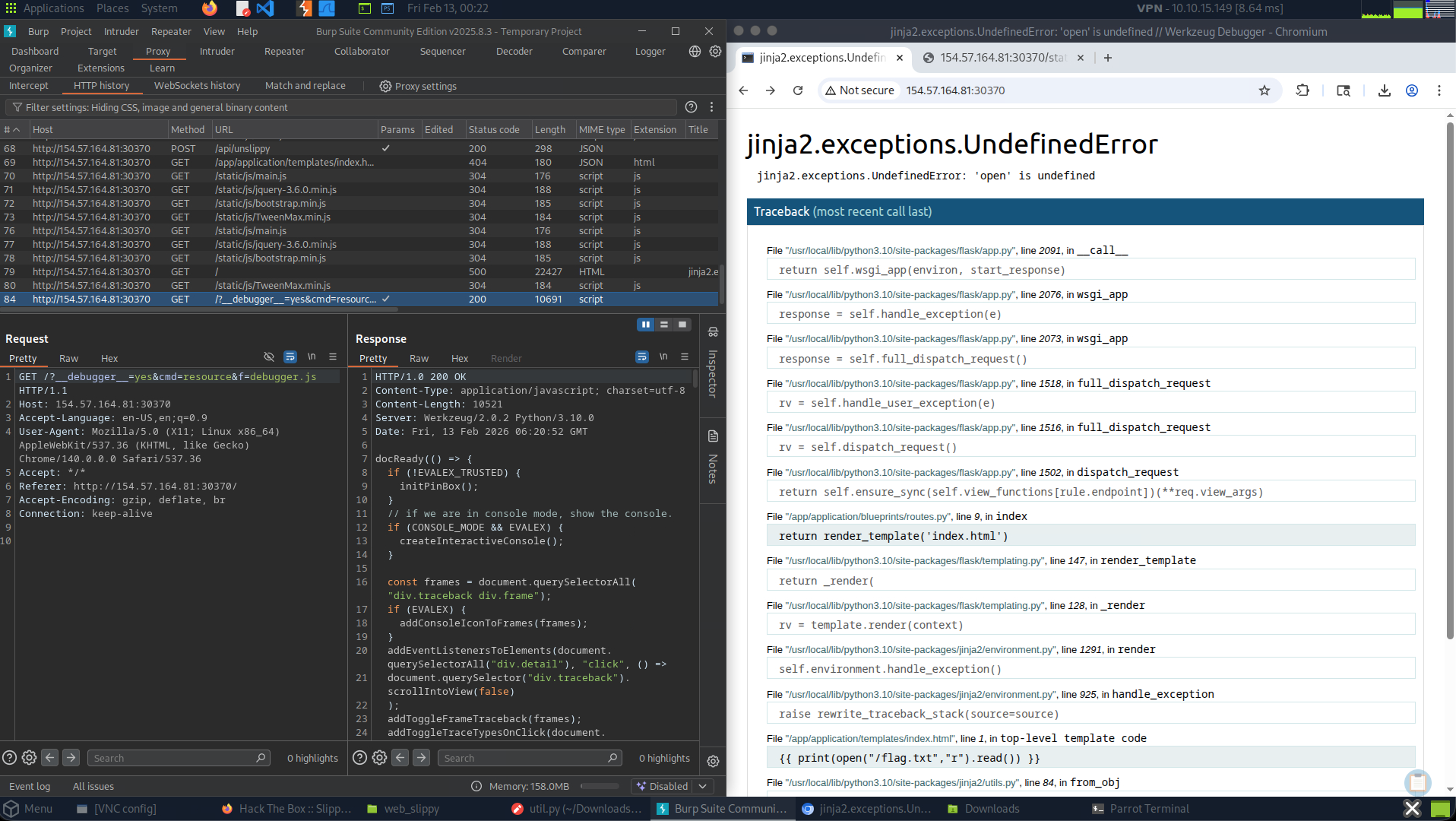Open the WebSockets history tab

197,86
